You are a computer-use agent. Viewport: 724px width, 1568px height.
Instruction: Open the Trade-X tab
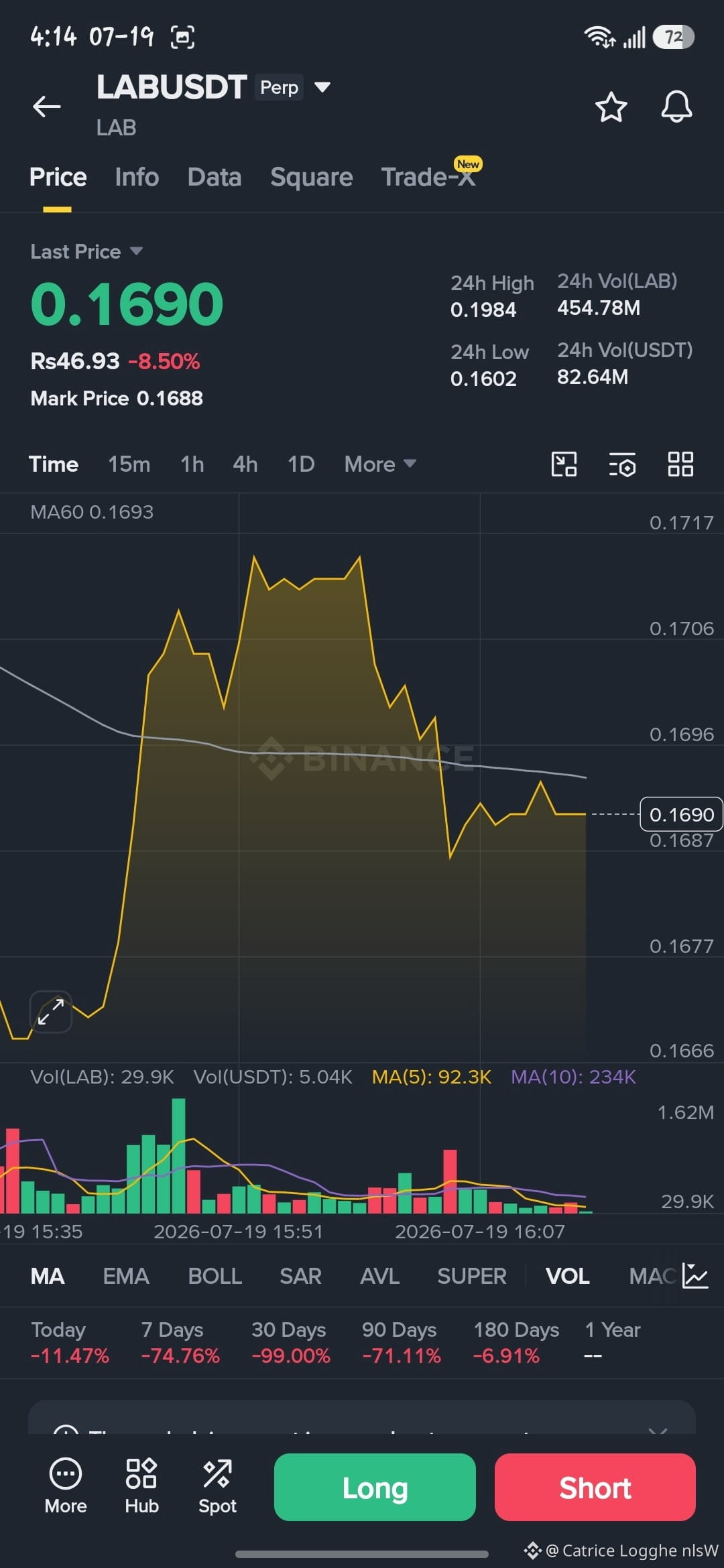point(429,177)
